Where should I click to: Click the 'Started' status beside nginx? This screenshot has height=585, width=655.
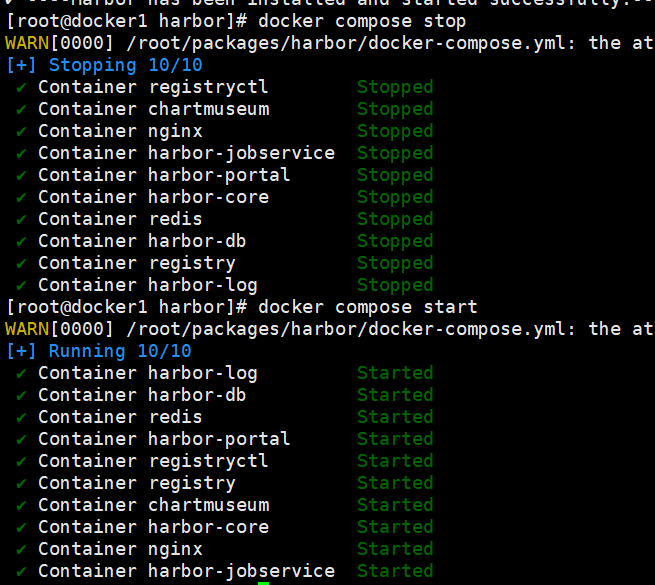(395, 549)
